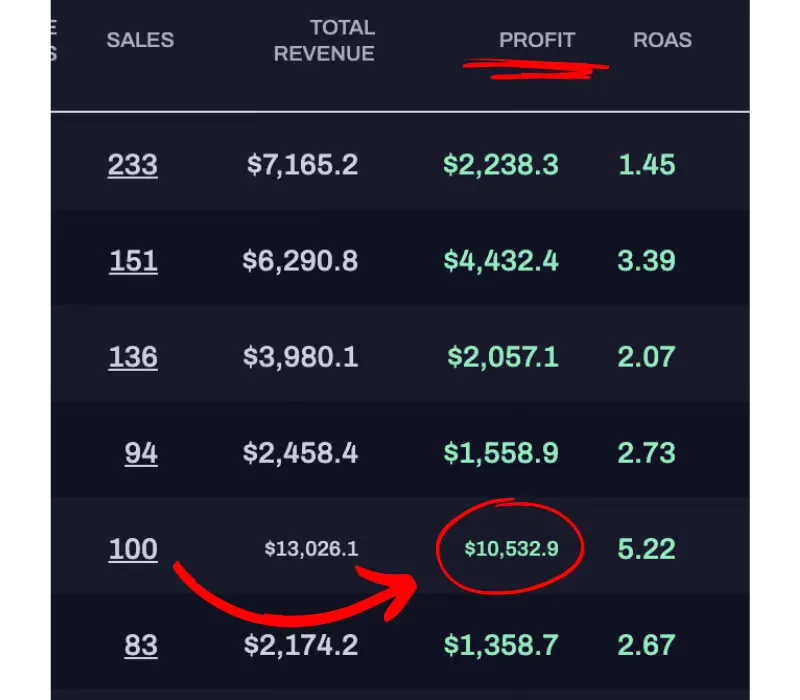Click the circled $10,532.9 profit value
This screenshot has width=800, height=700.
(x=511, y=549)
